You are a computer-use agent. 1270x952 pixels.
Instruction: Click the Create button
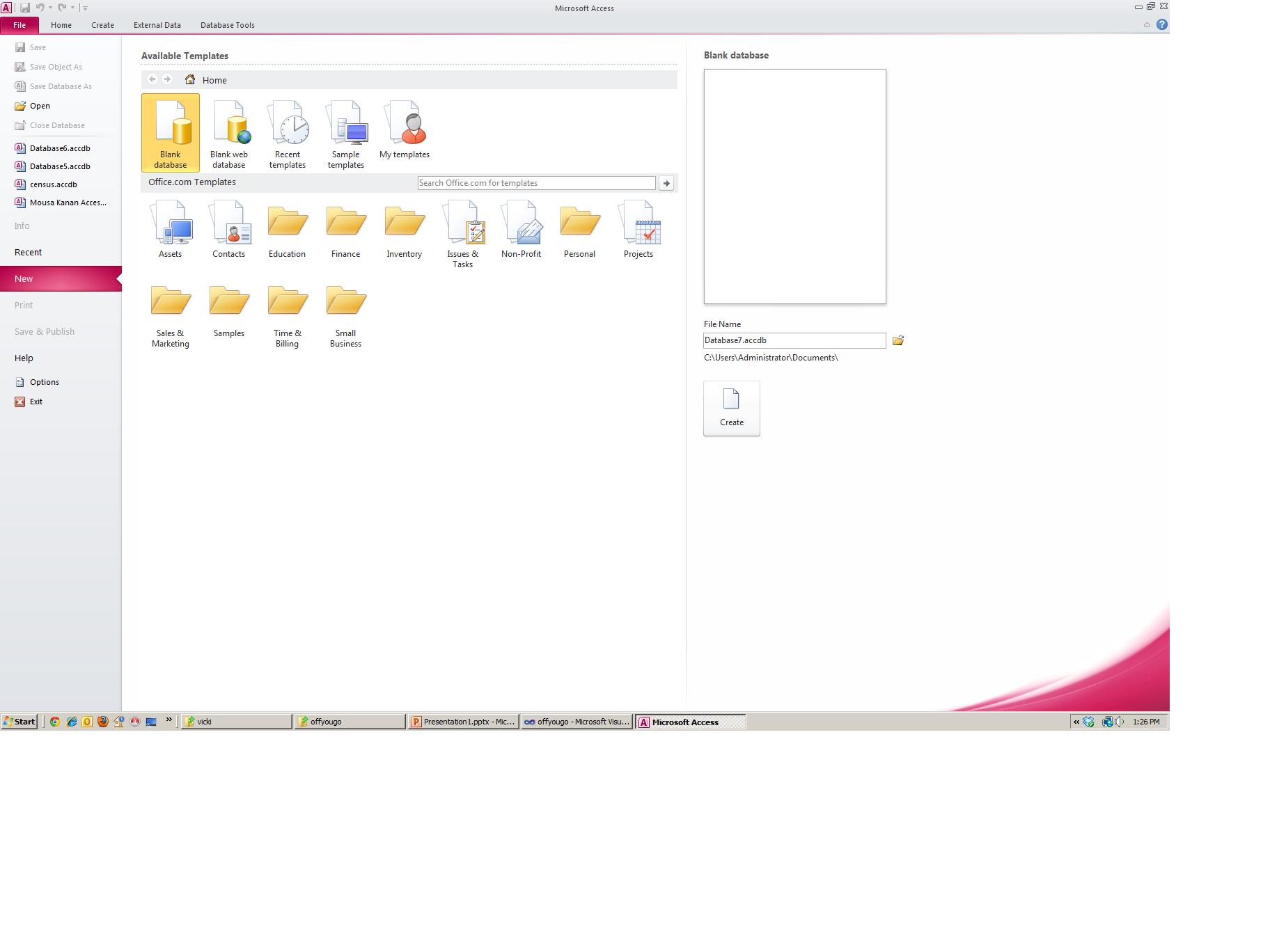732,408
